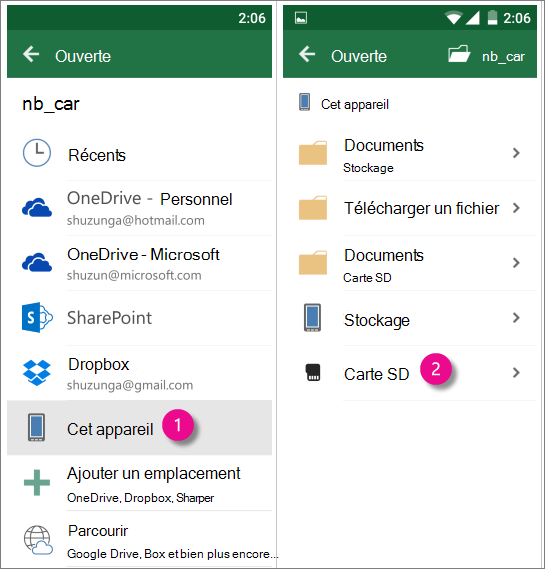Select Dropbox location

point(139,373)
